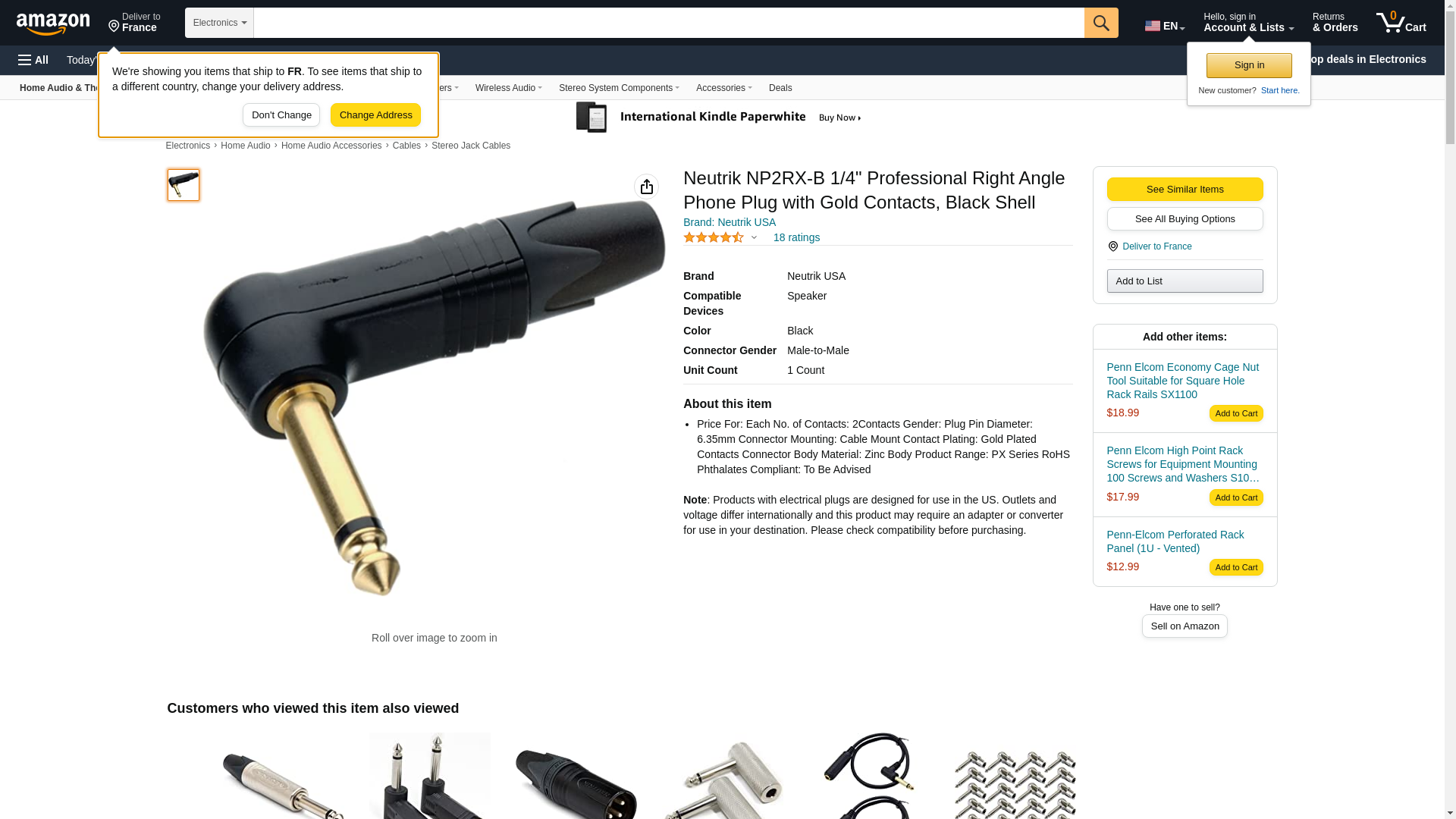Click the Change Address button

click(x=376, y=115)
